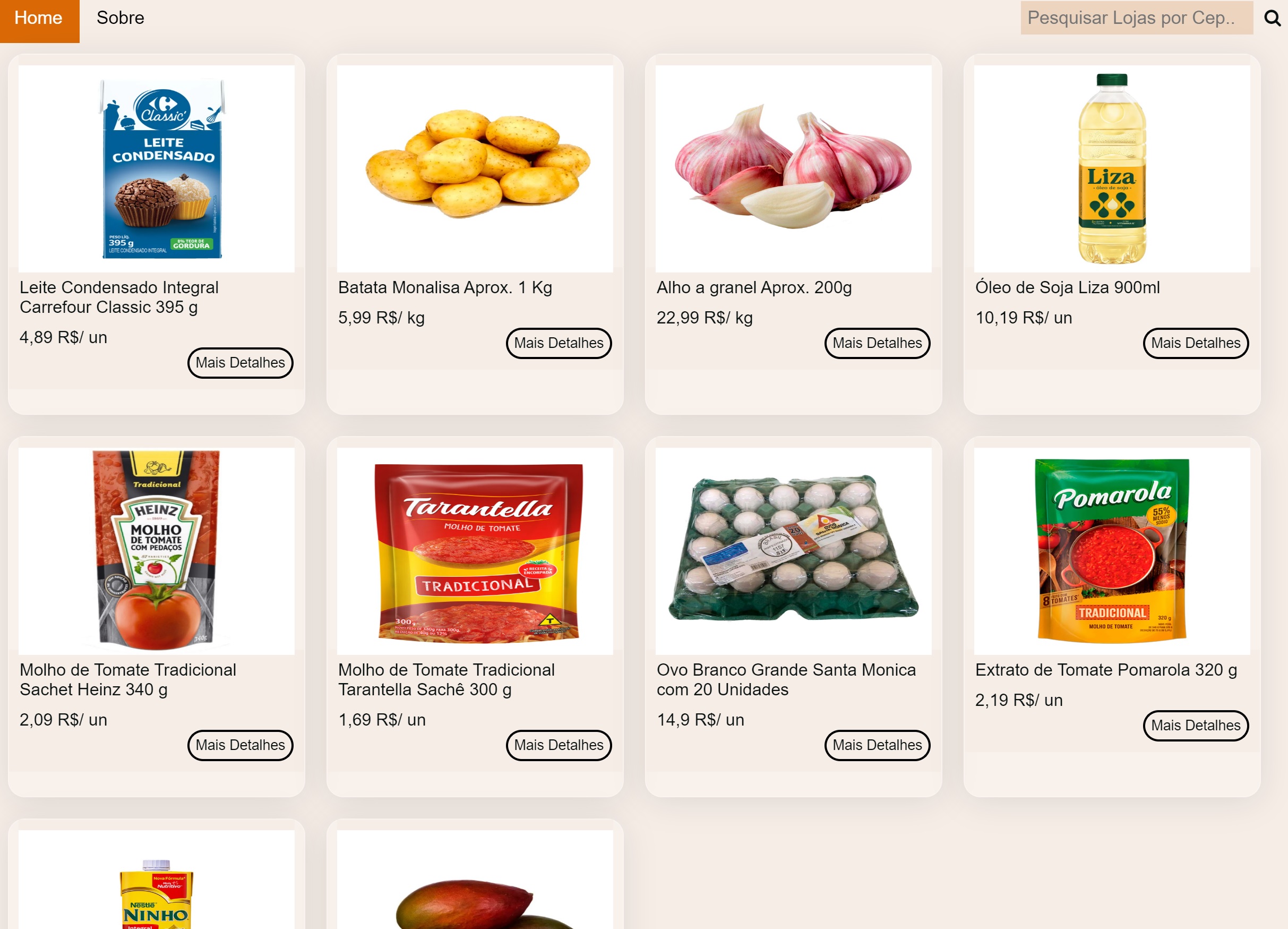Select the Liza soybean oil bottle image
The height and width of the screenshot is (929, 1288).
[1112, 169]
